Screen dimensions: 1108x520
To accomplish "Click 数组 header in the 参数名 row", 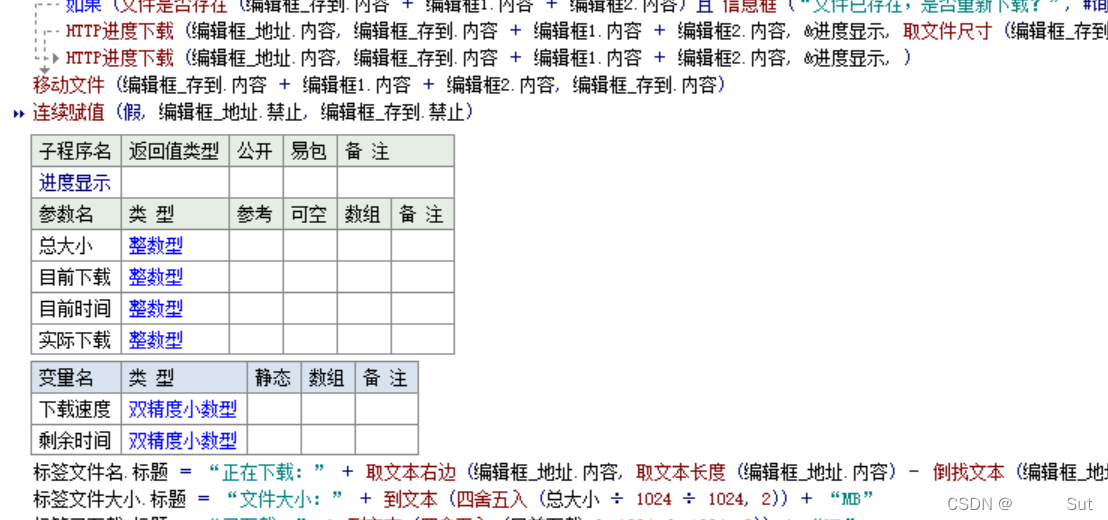I will (x=364, y=214).
